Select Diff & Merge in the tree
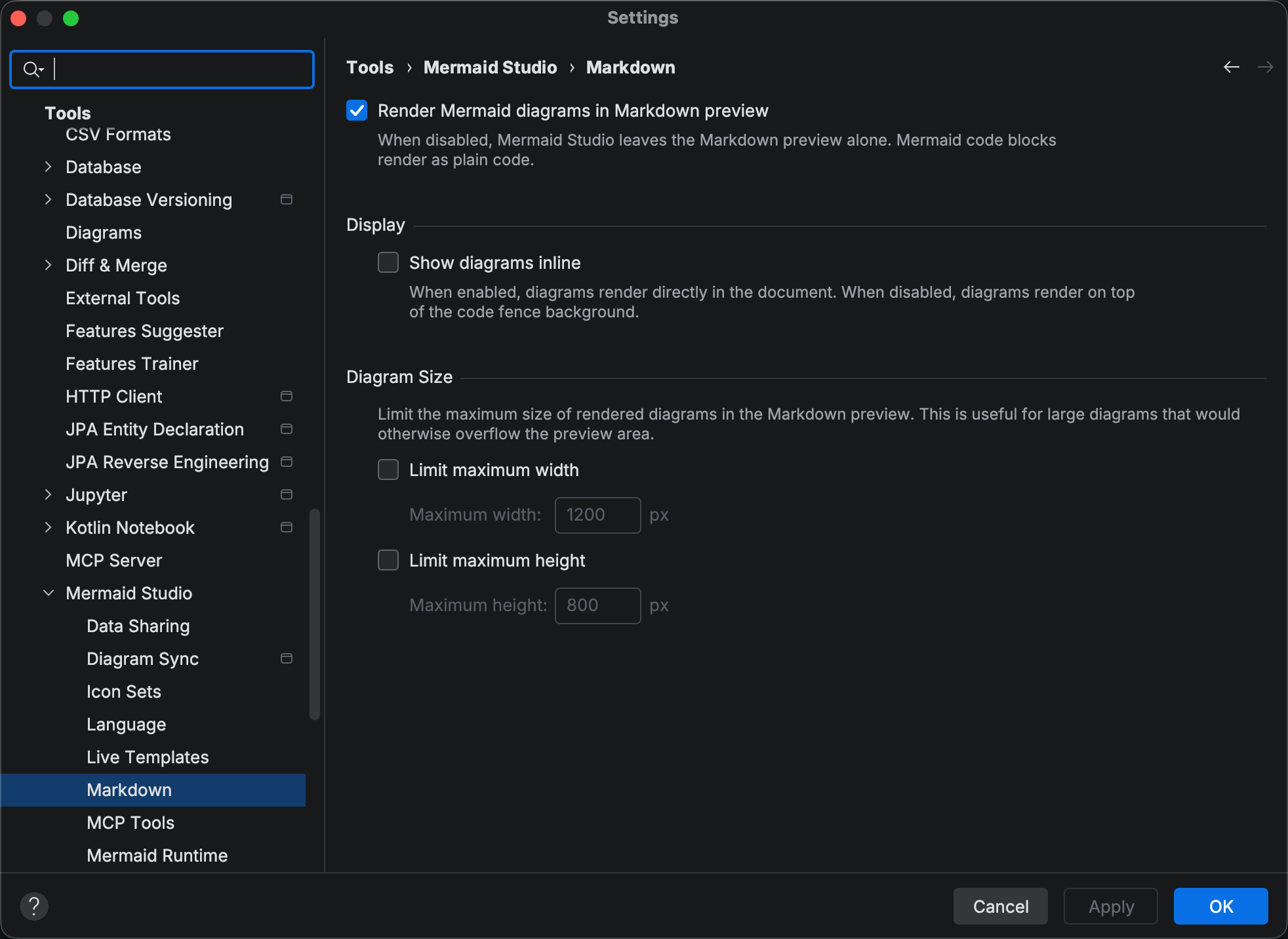This screenshot has width=1288, height=939. click(116, 266)
